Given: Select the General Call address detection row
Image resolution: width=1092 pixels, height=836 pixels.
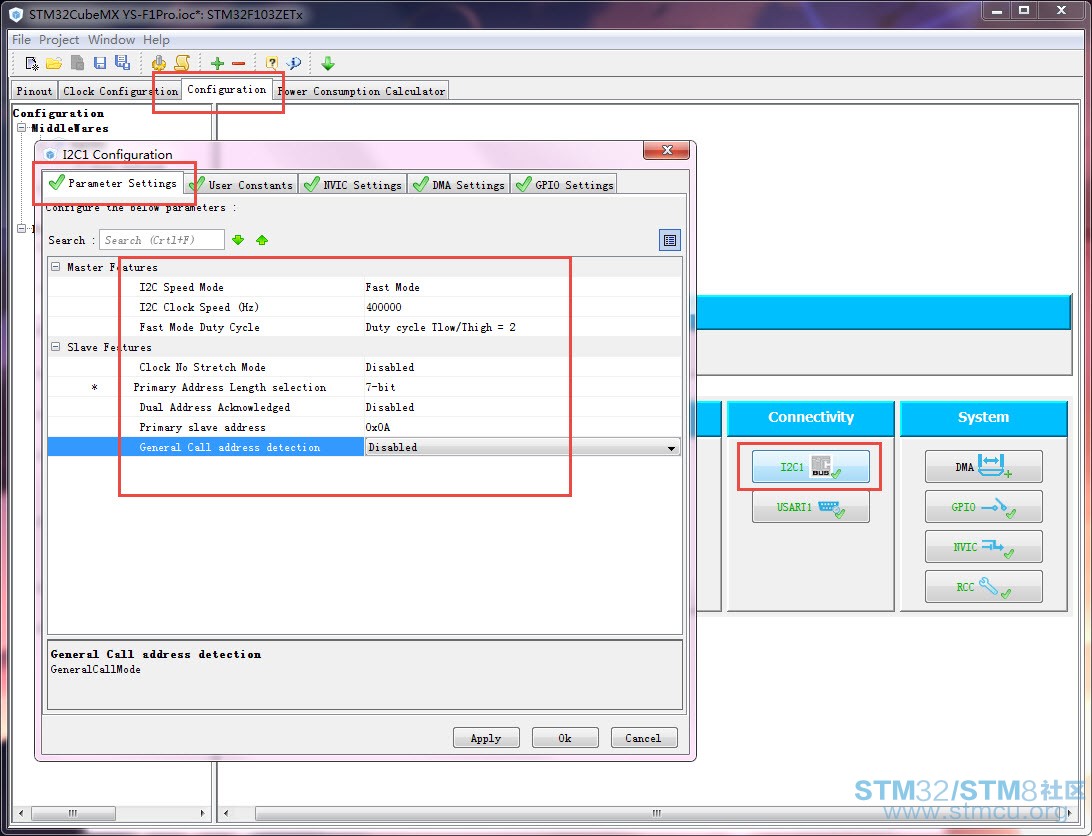Looking at the screenshot, I should (364, 447).
